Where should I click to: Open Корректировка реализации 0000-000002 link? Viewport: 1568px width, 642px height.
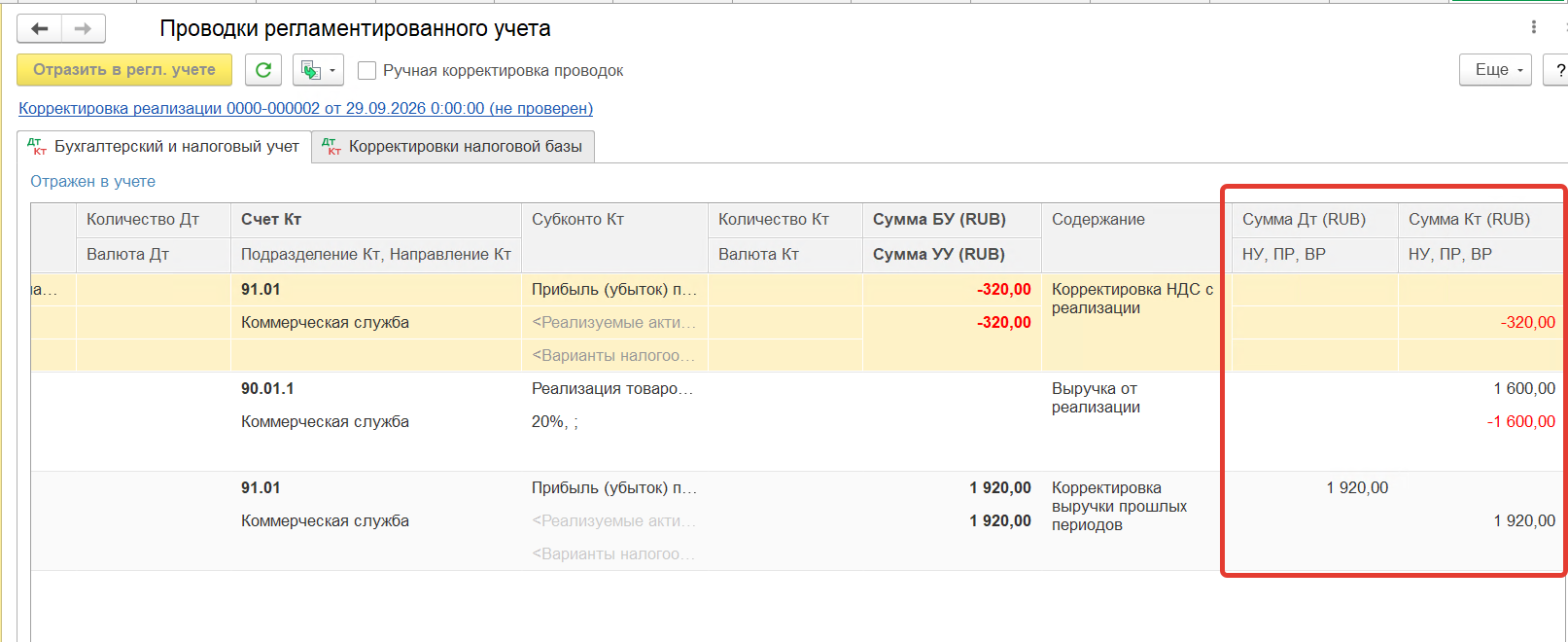click(x=305, y=109)
